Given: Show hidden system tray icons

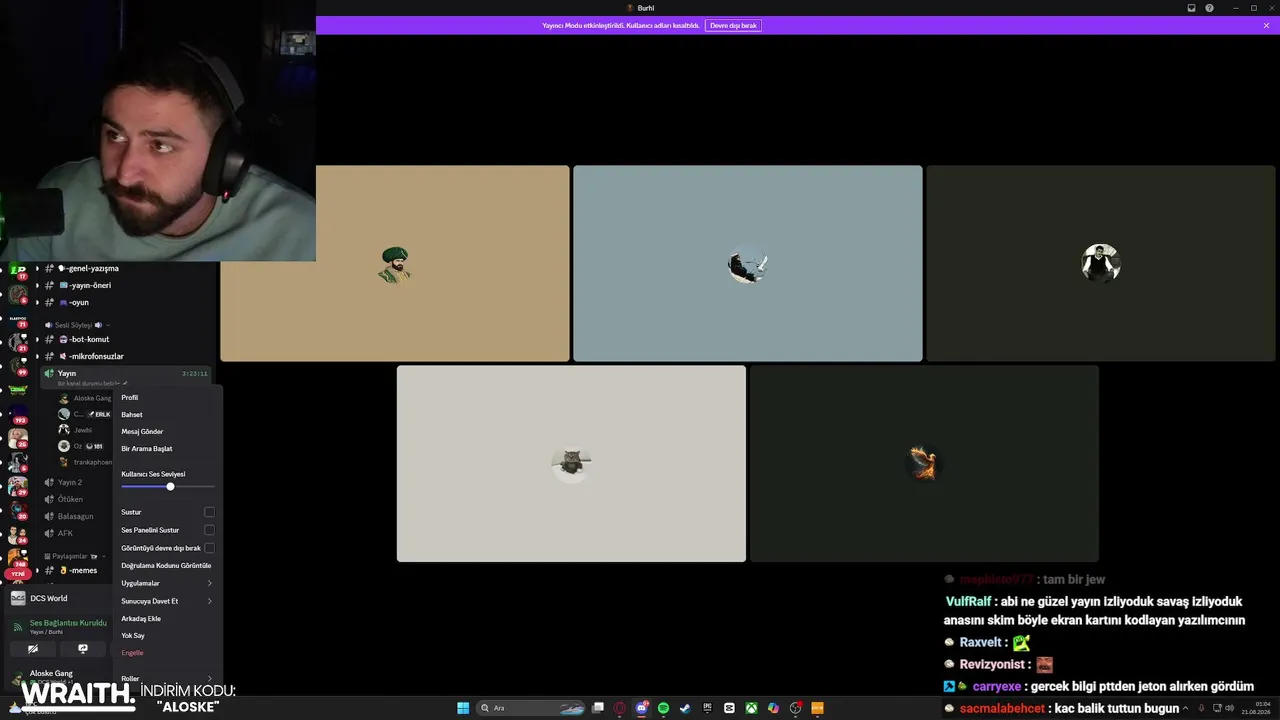Looking at the screenshot, I should (1186, 708).
